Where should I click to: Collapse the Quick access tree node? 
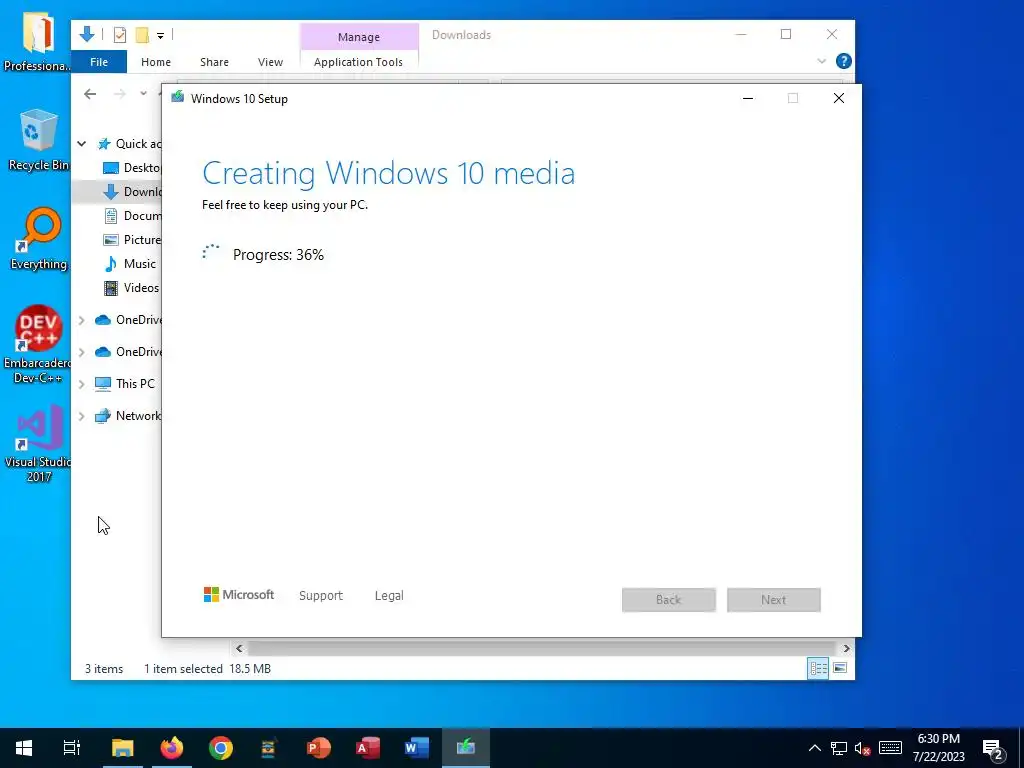(x=82, y=144)
